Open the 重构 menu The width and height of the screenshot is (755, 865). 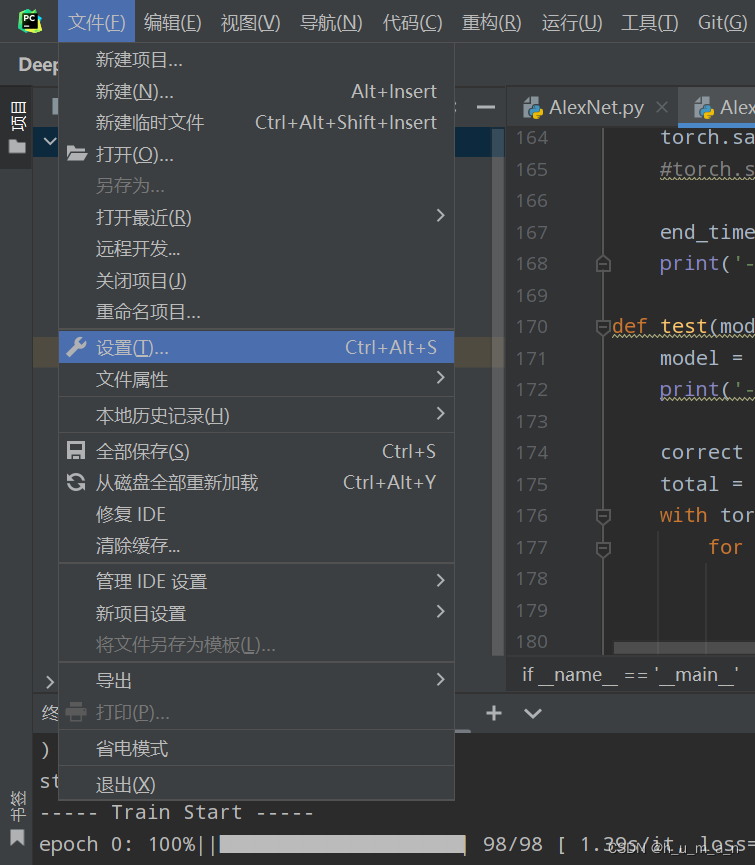pyautogui.click(x=491, y=23)
